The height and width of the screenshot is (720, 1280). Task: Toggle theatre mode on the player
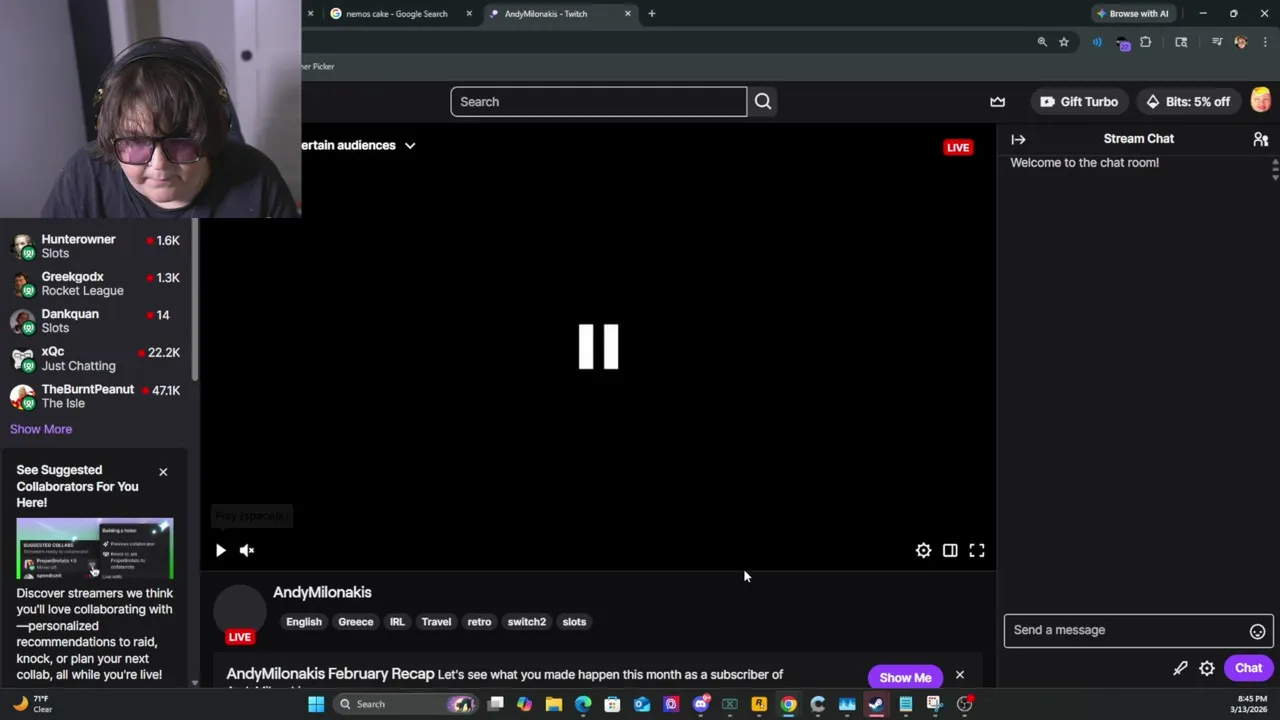[950, 550]
